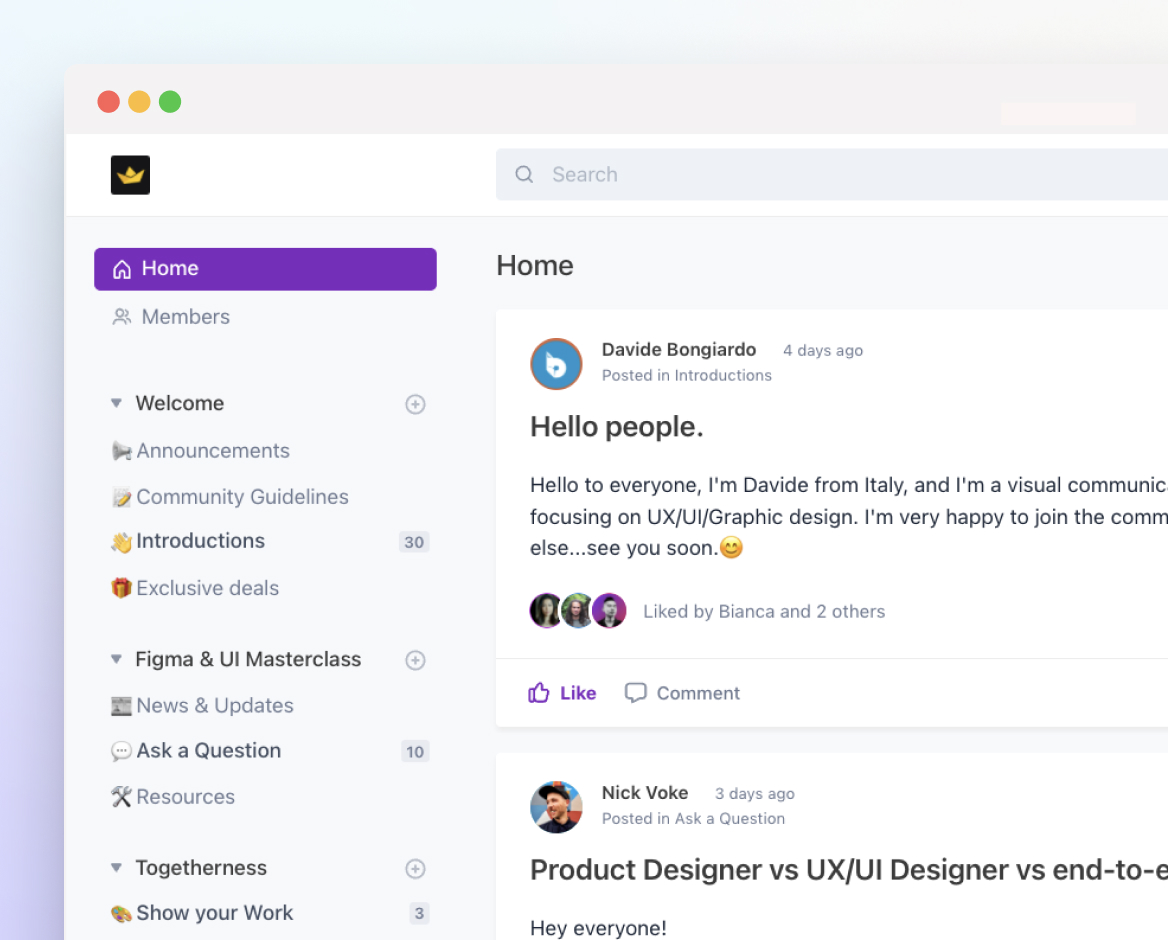Click the search magnifier icon
The height and width of the screenshot is (940, 1168).
[x=524, y=174]
